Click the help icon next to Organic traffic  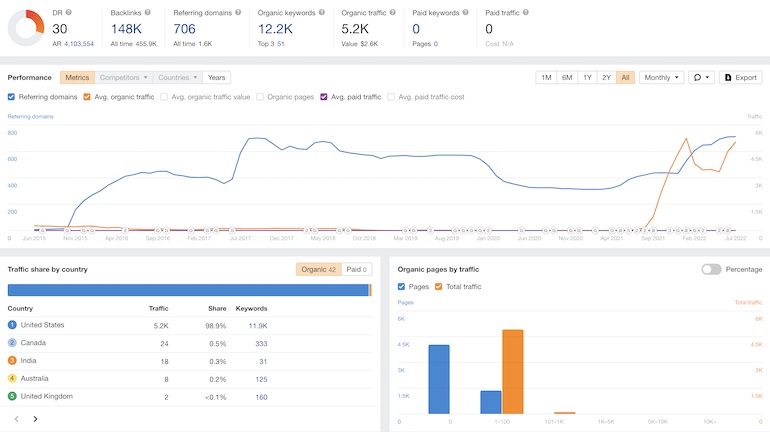tap(392, 12)
